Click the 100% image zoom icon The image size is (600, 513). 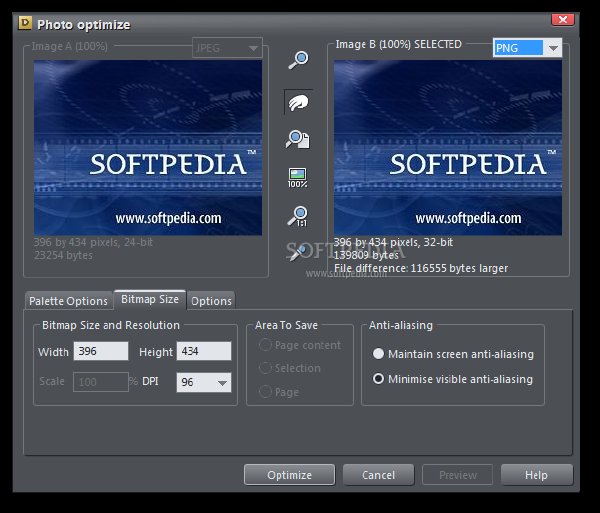point(298,178)
